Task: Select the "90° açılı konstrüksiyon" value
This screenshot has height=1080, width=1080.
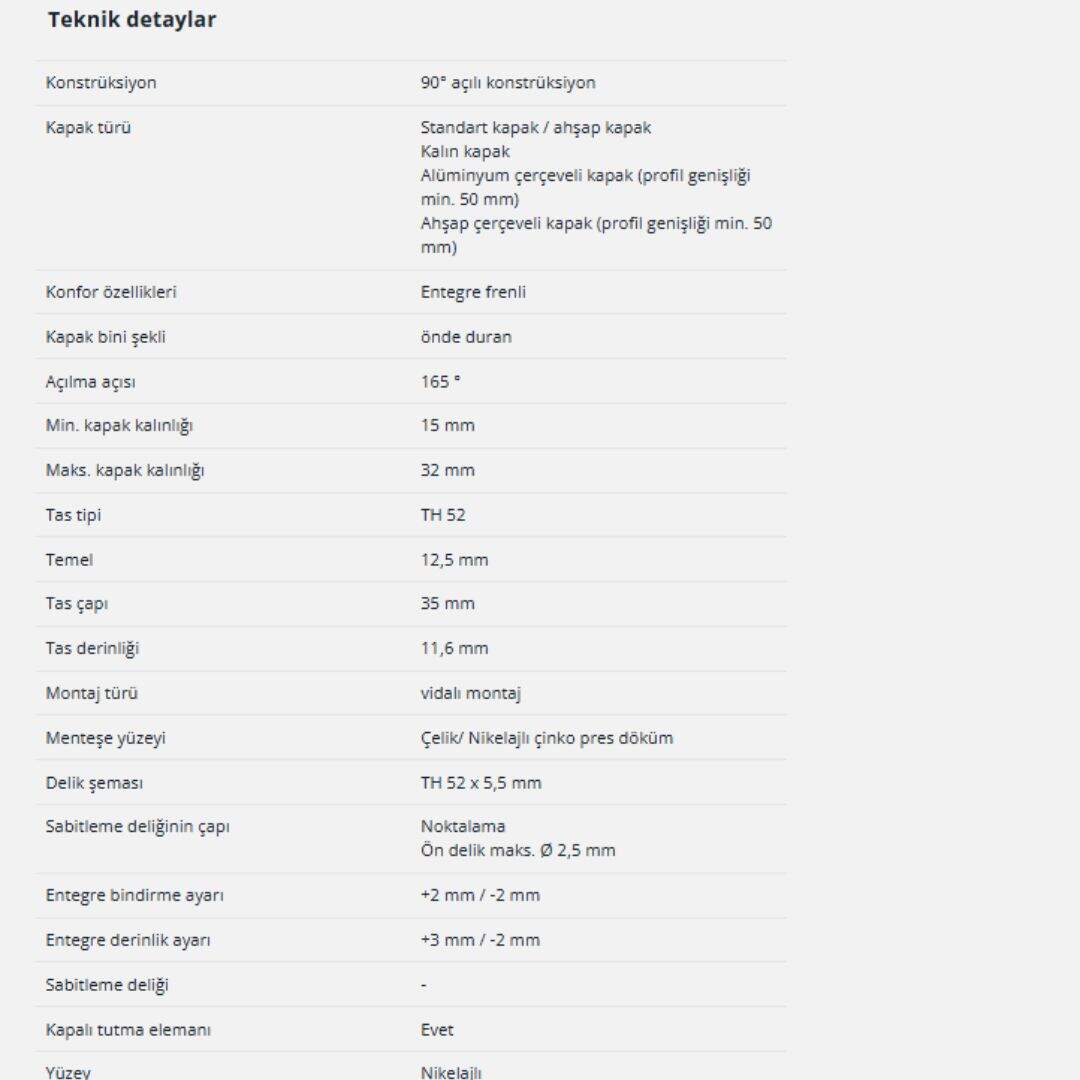Action: click(x=508, y=83)
